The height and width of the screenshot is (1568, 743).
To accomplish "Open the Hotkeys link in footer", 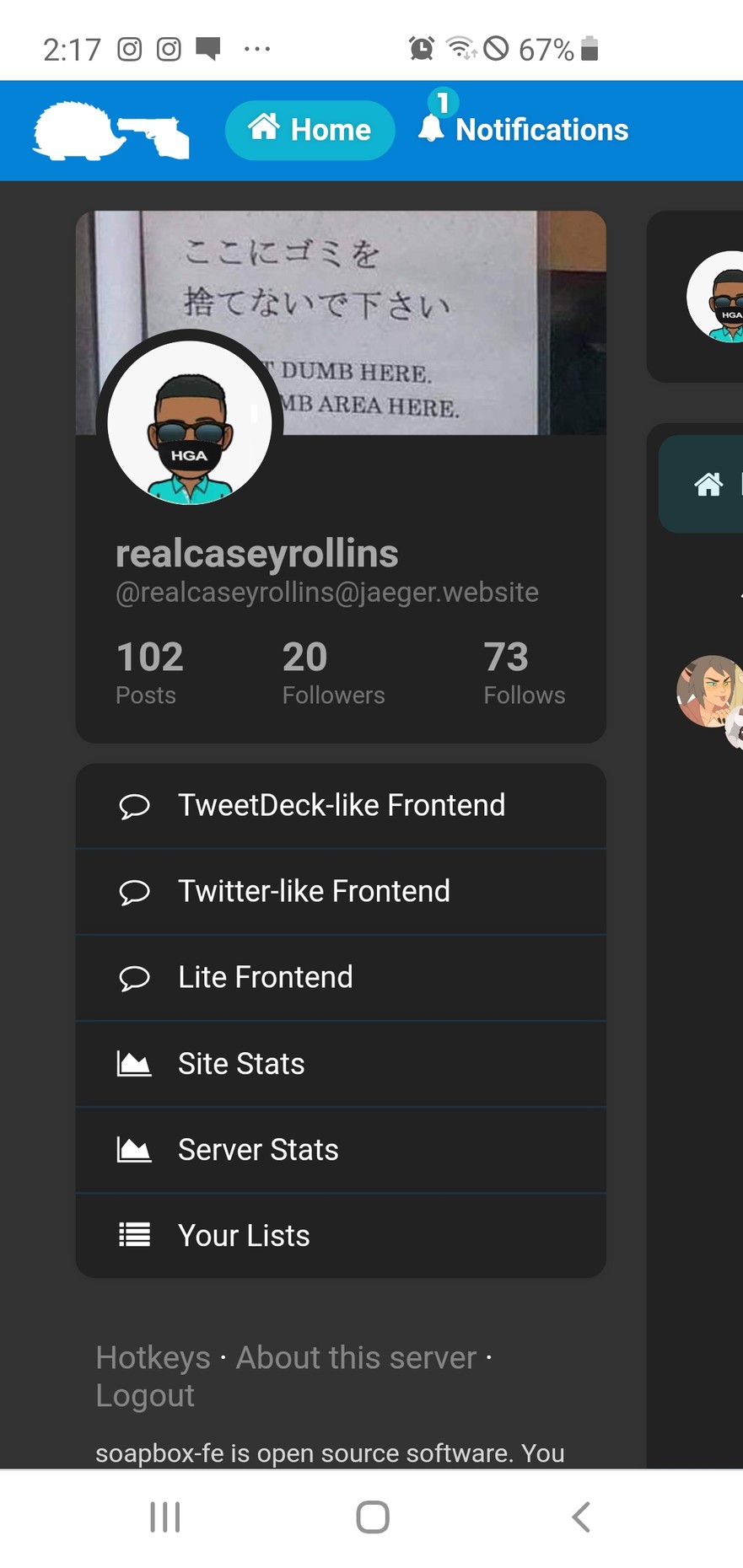I will [x=153, y=1358].
